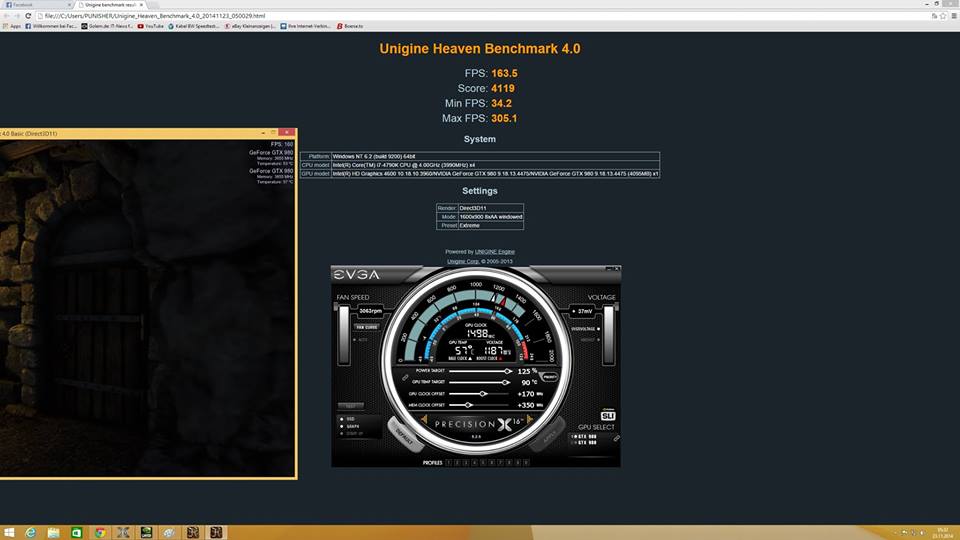Bookmark this page with the star icon
The width and height of the screenshot is (960, 540).
click(943, 16)
